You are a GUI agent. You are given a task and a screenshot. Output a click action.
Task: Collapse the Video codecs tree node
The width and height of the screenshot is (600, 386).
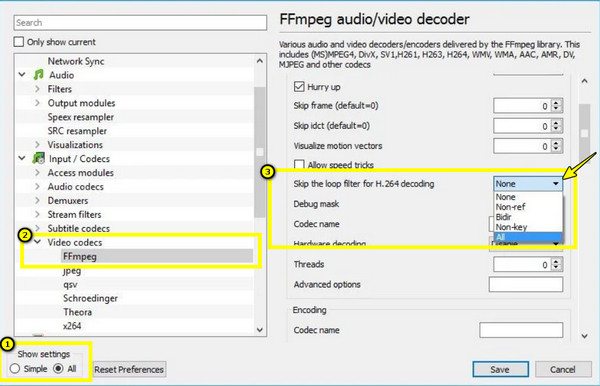tap(38, 242)
